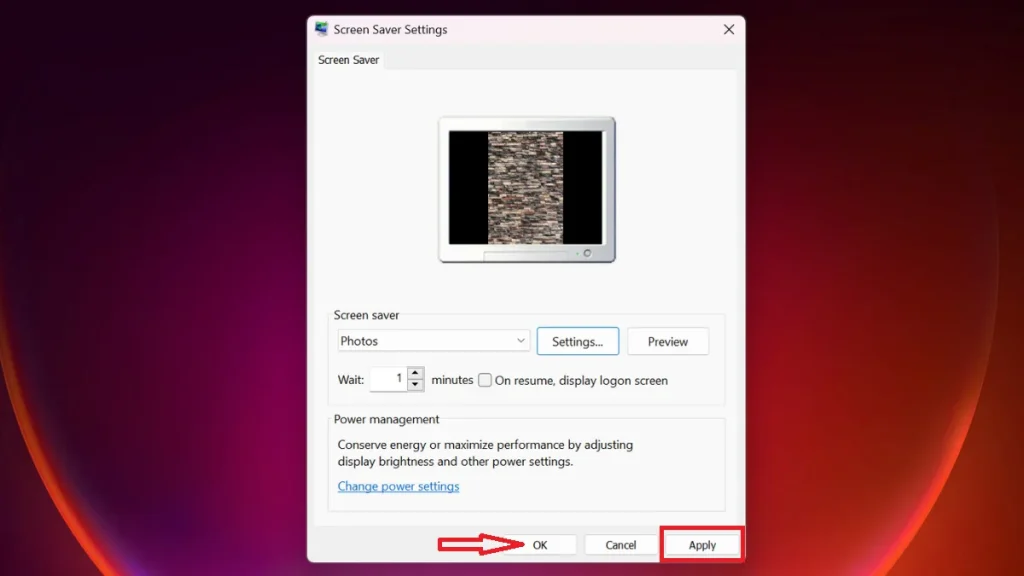This screenshot has height=576, width=1024.
Task: Click the Screen Saver Settings title bar icon
Action: (x=321, y=29)
